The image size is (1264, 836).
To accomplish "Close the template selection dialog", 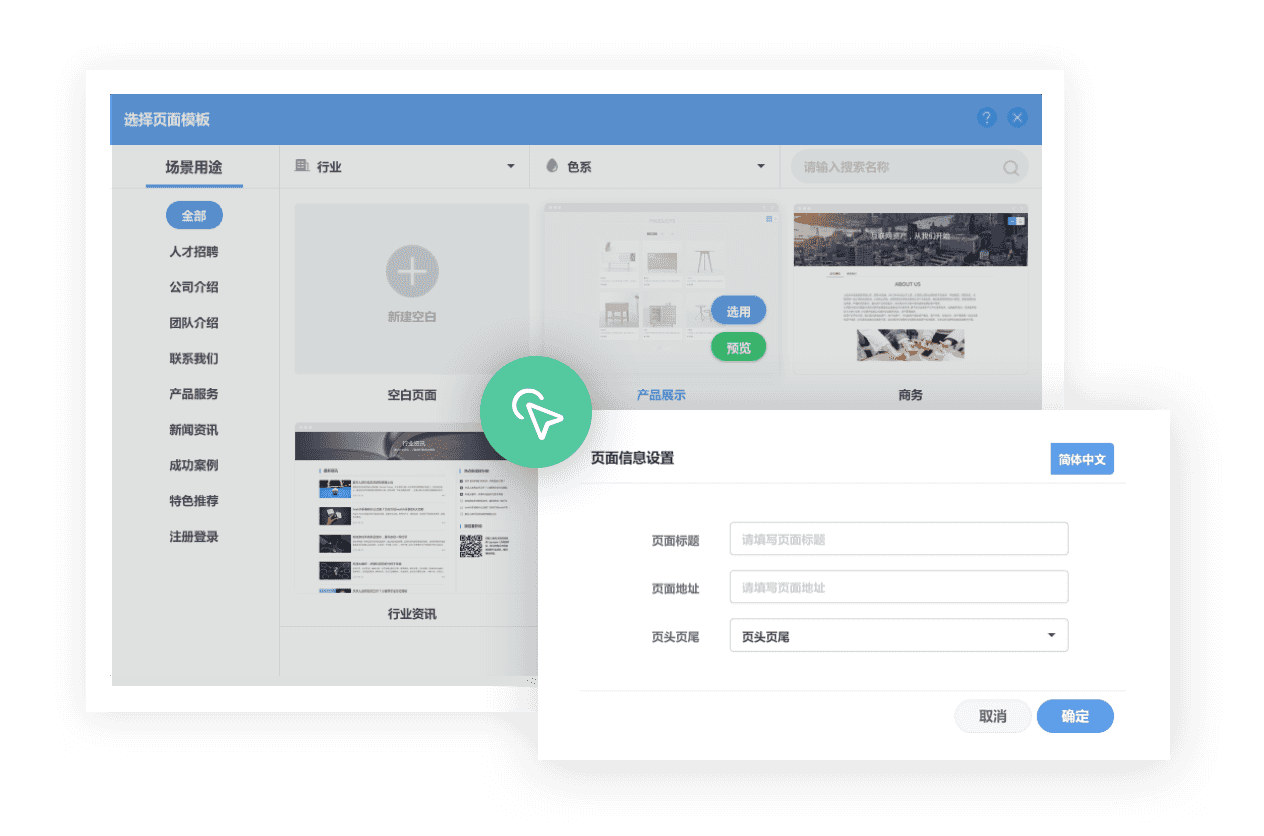I will (x=1017, y=118).
